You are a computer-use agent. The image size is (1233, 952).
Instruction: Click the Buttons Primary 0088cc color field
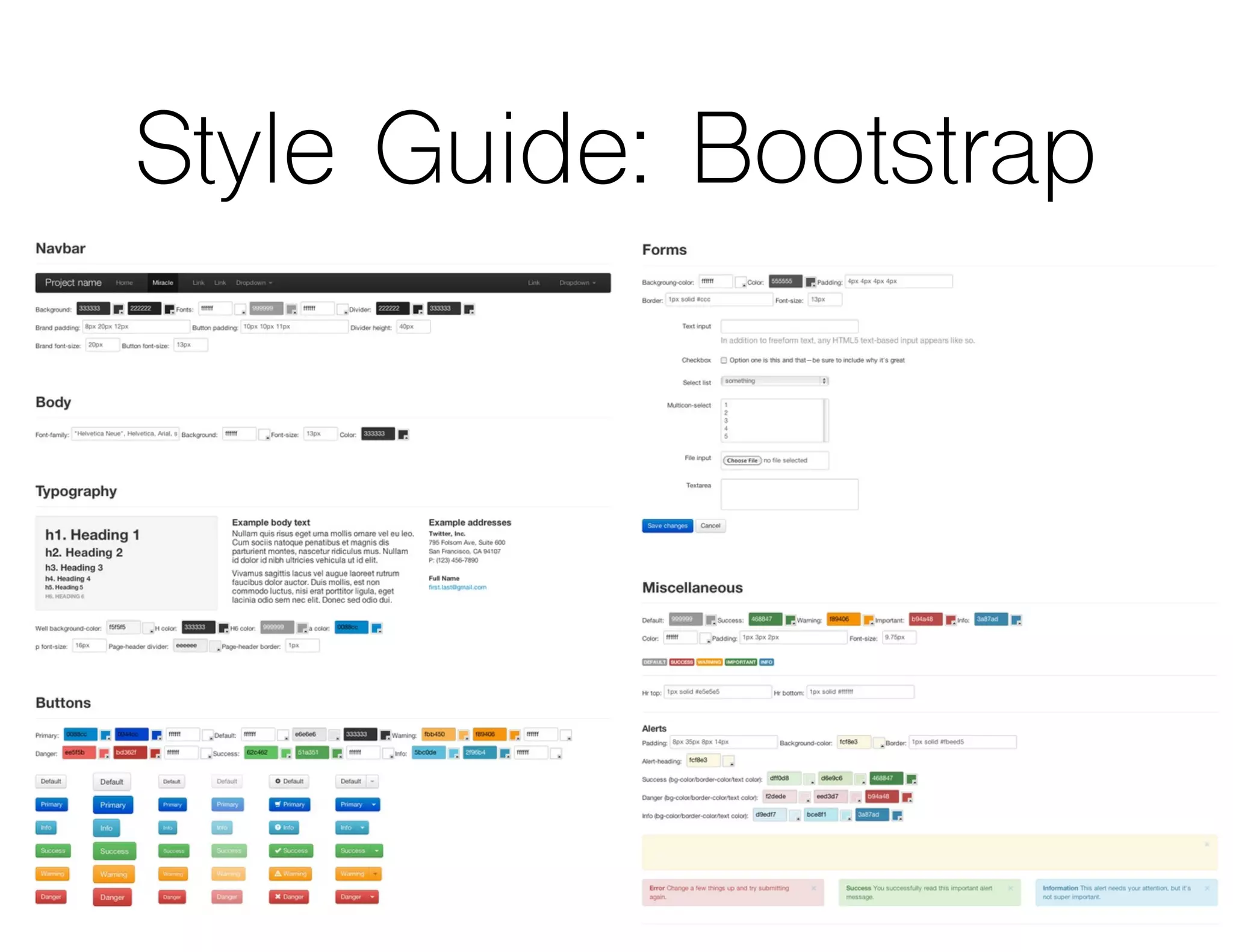(81, 735)
